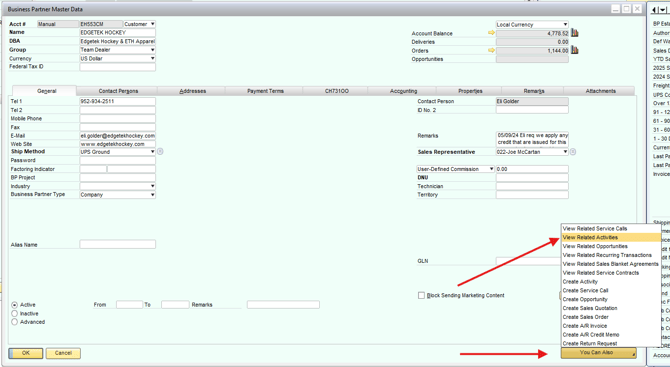Expand the Group dropdown Team Dealer
Image resolution: width=670 pixels, height=367 pixels.
pos(118,50)
